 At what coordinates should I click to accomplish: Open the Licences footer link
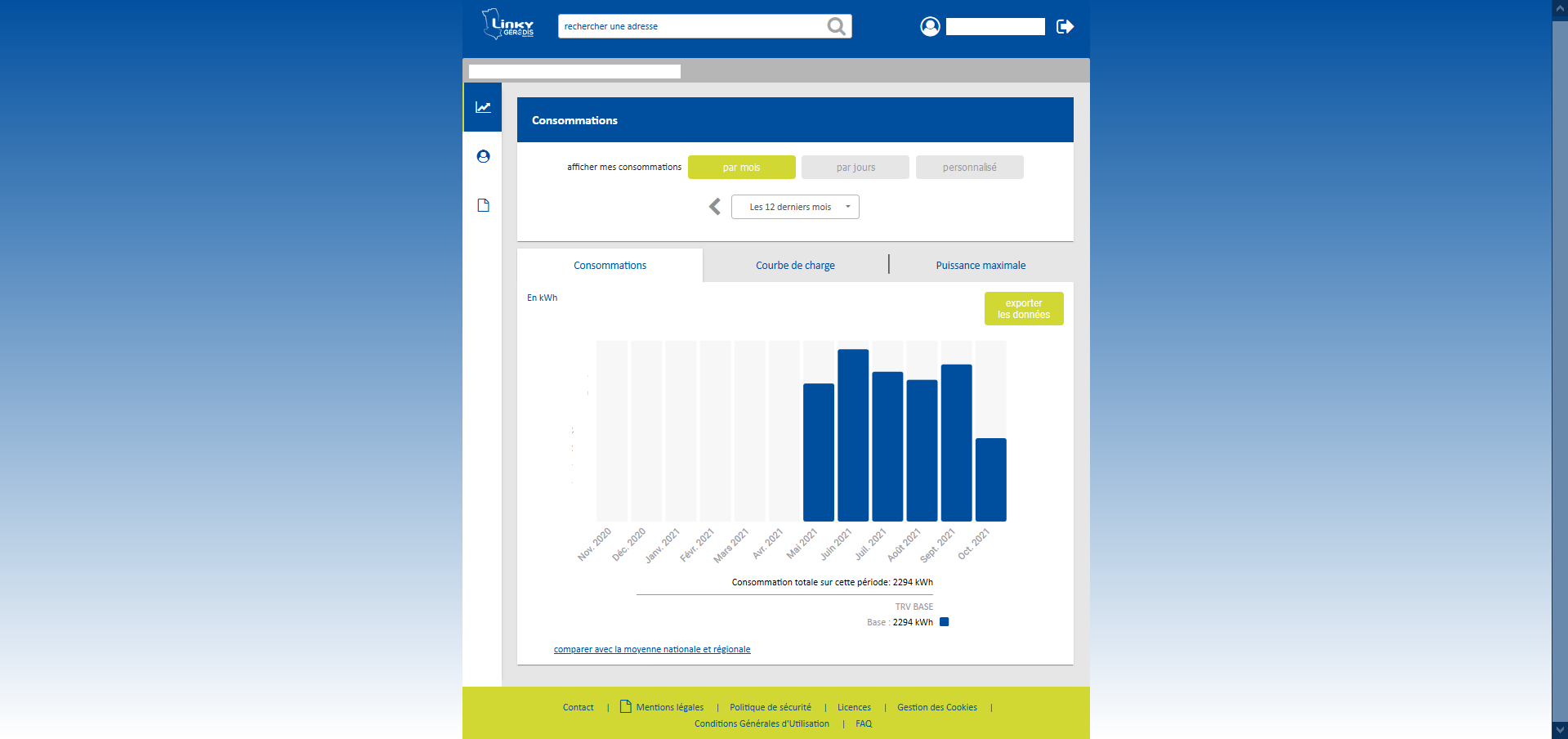854,707
